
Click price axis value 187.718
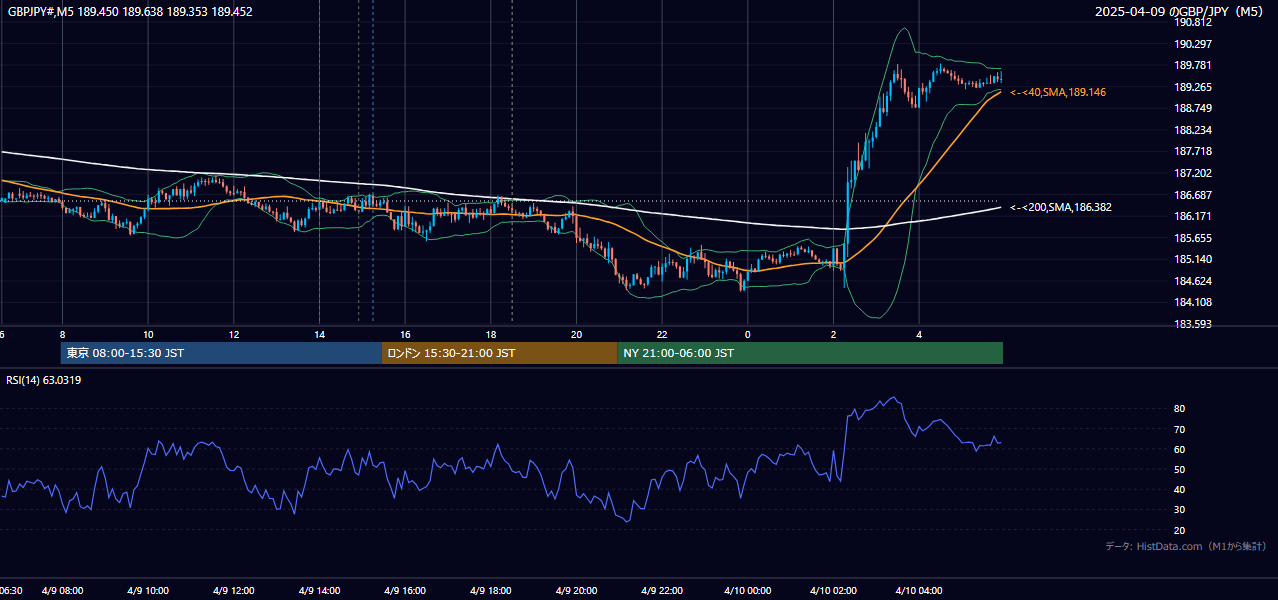pos(1193,151)
